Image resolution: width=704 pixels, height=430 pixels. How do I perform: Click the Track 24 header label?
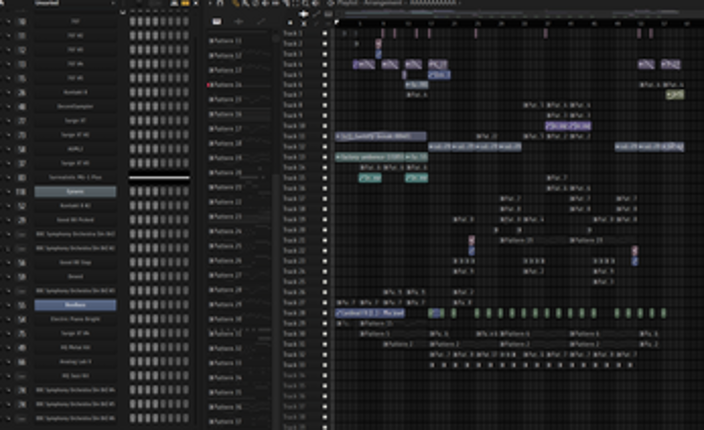tap(294, 272)
